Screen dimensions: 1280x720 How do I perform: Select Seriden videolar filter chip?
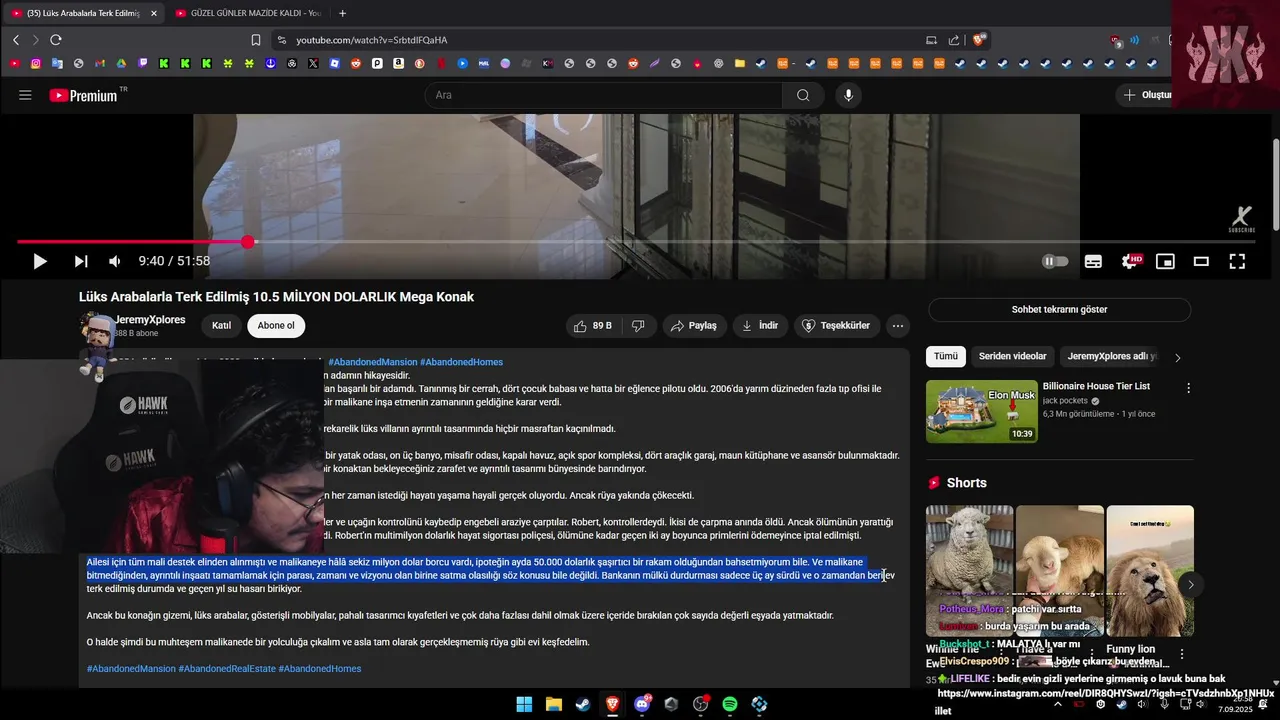point(1012,356)
